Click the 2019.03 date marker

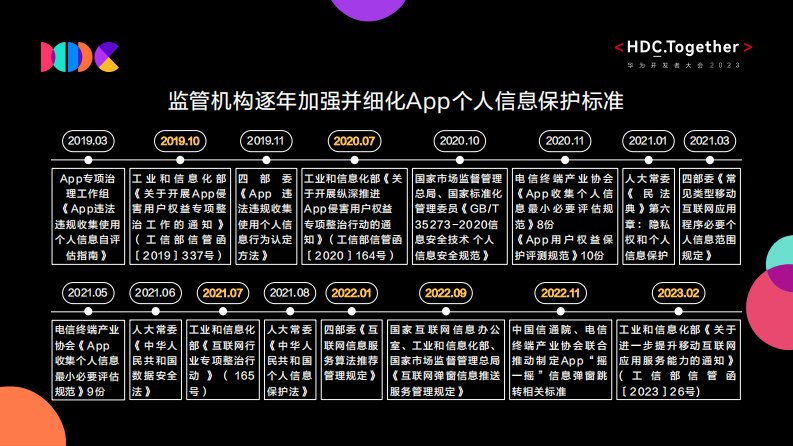(x=88, y=140)
